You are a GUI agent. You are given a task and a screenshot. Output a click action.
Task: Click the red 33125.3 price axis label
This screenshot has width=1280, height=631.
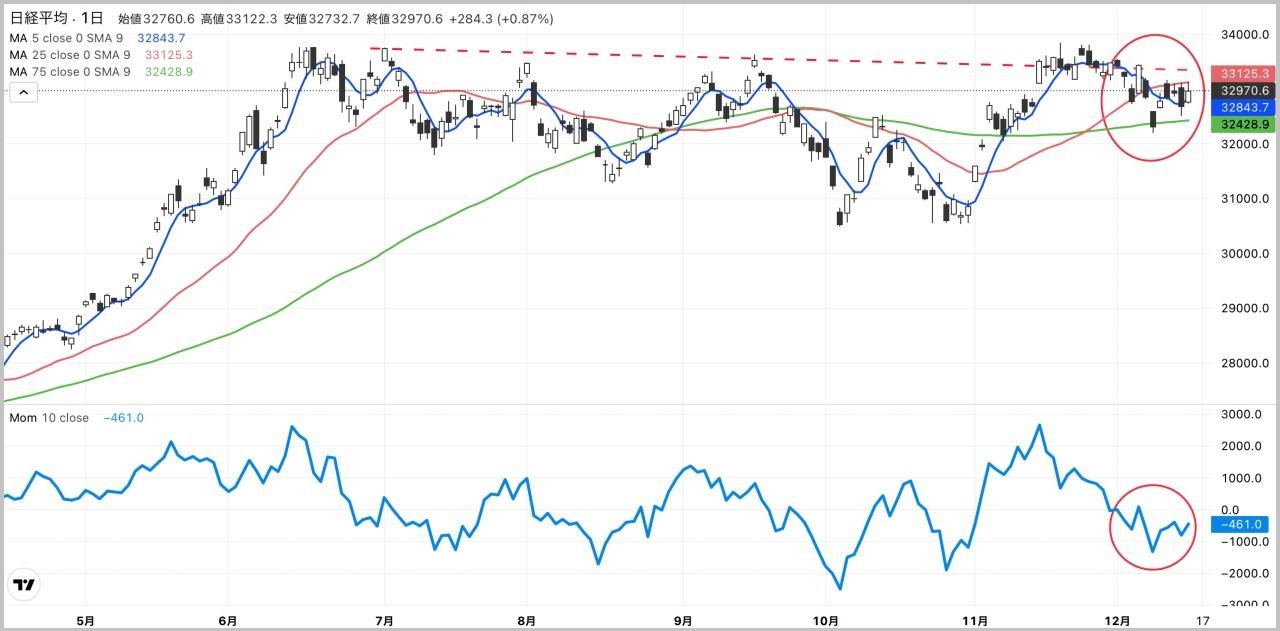pyautogui.click(x=1239, y=74)
